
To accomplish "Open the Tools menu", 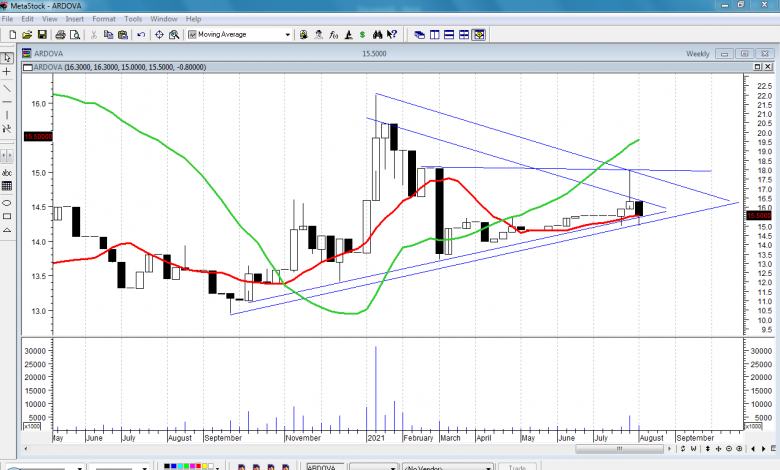I will pyautogui.click(x=133, y=19).
